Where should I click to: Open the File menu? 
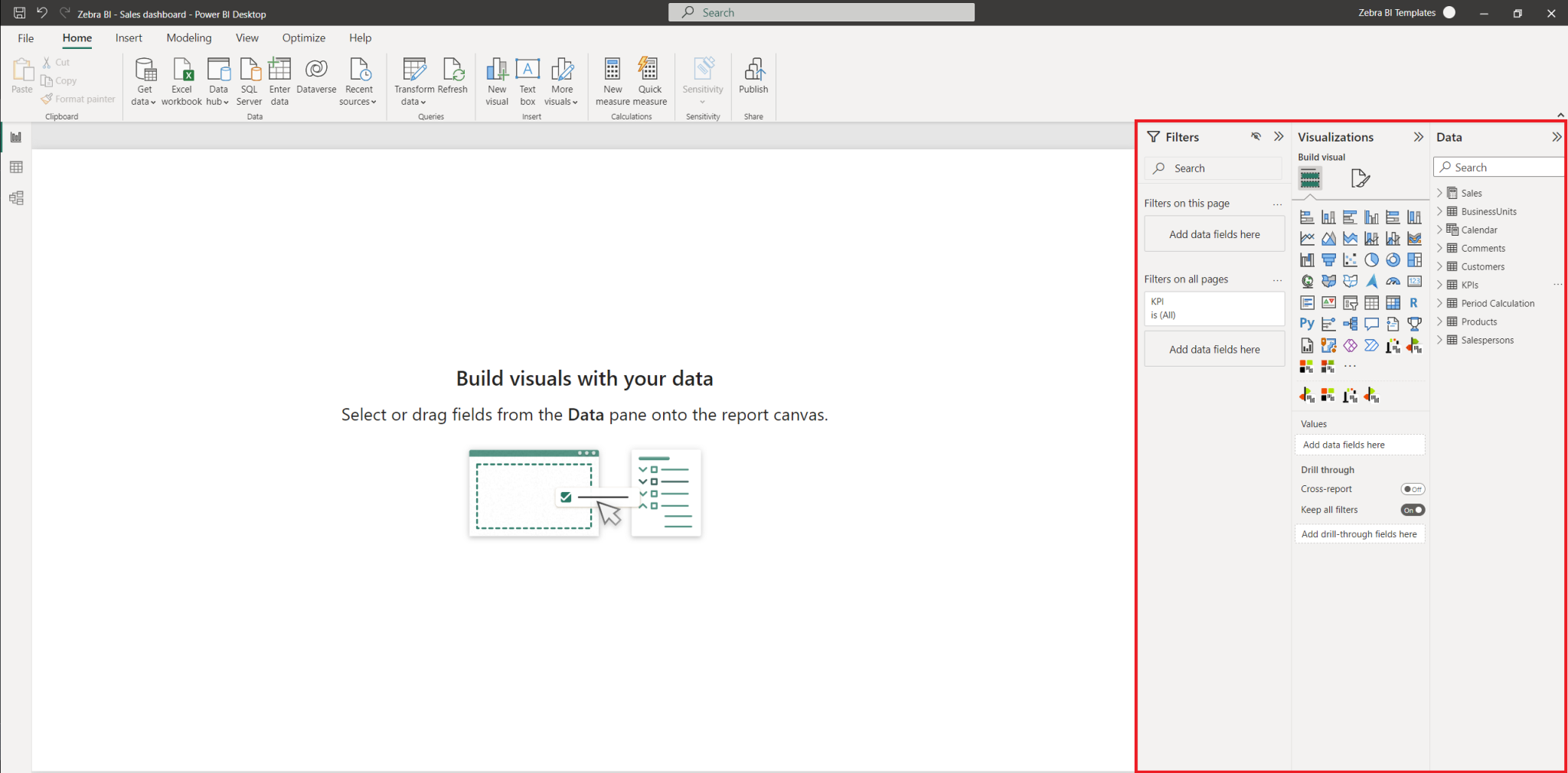[25, 38]
